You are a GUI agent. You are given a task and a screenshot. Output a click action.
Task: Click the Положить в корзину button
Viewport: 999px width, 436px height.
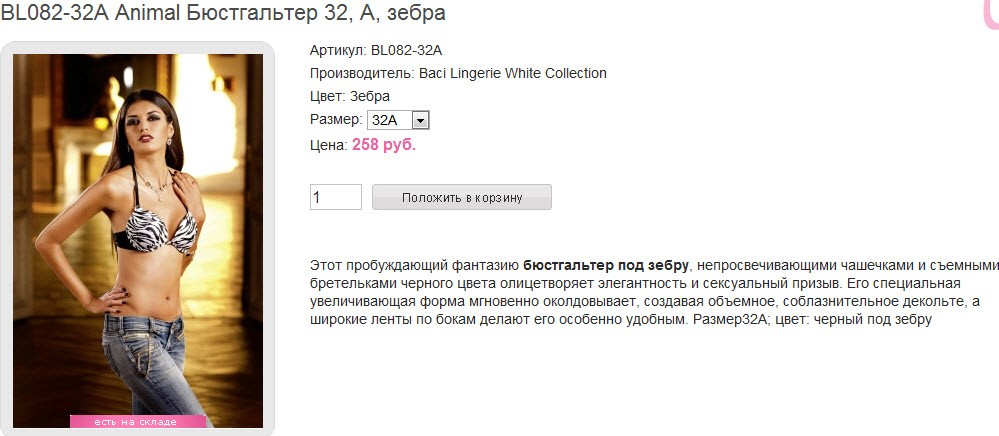click(462, 197)
